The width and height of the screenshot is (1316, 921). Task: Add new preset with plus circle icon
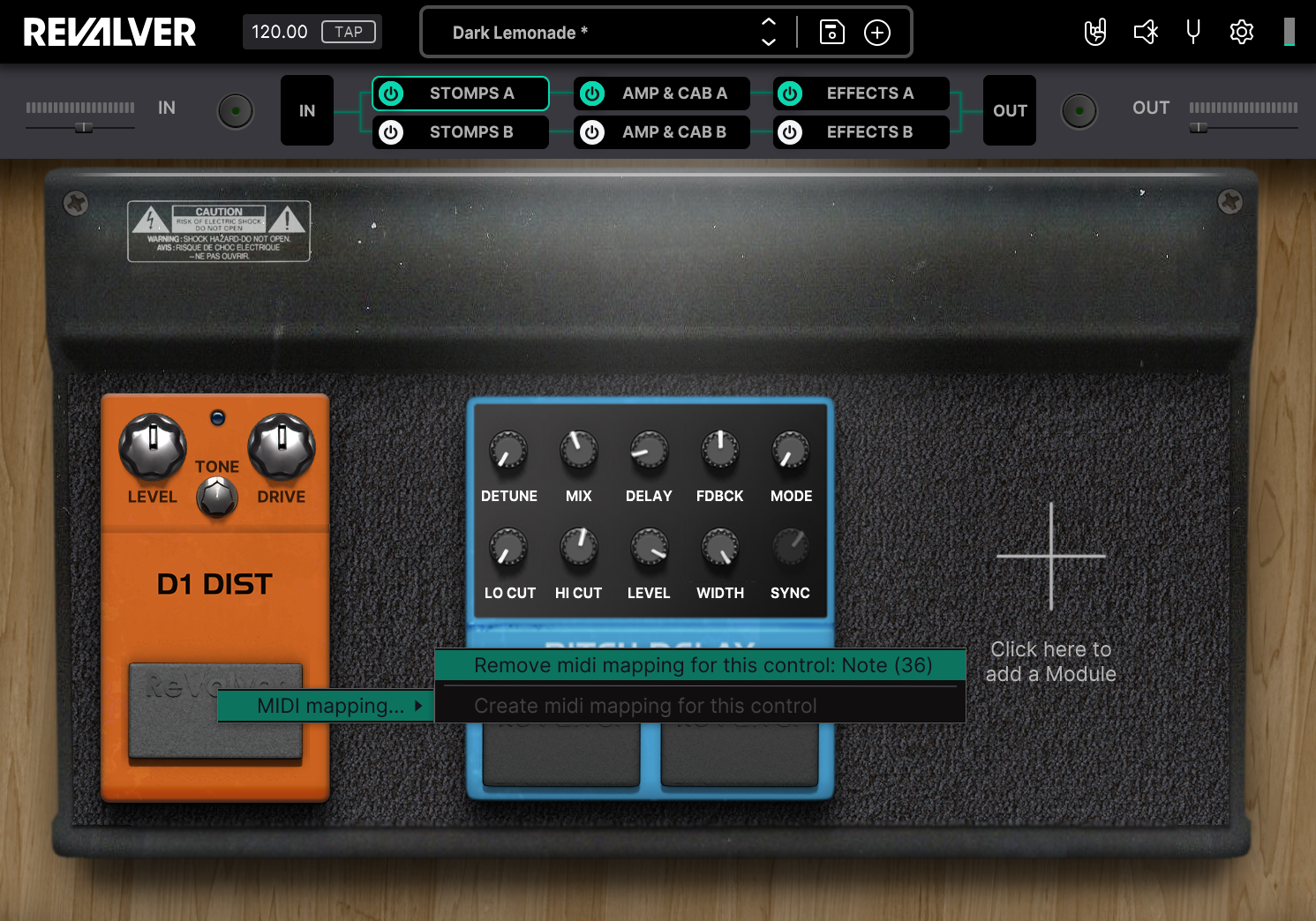pyautogui.click(x=876, y=33)
